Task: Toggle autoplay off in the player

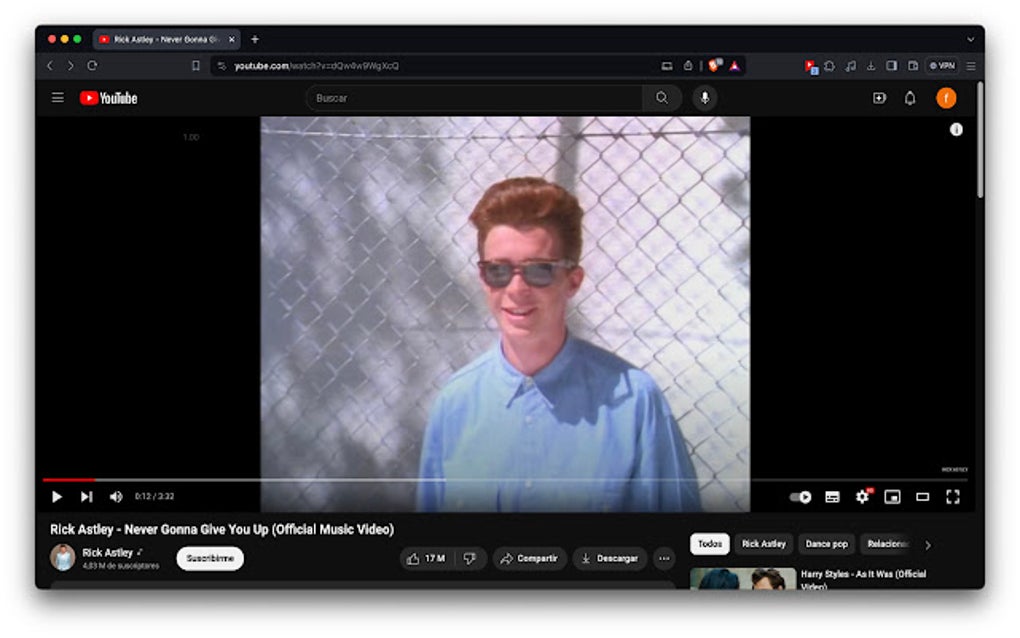Action: coord(800,496)
